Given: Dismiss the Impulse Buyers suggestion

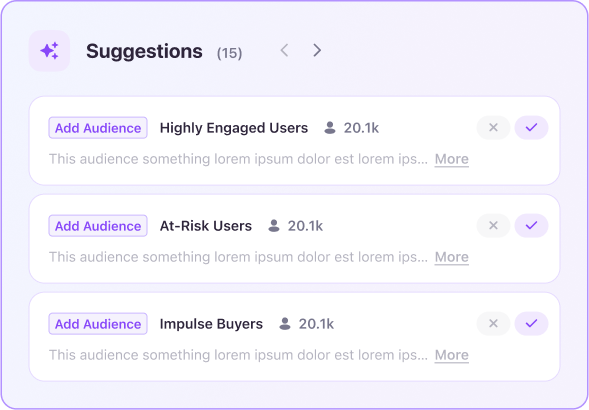Looking at the screenshot, I should [493, 324].
